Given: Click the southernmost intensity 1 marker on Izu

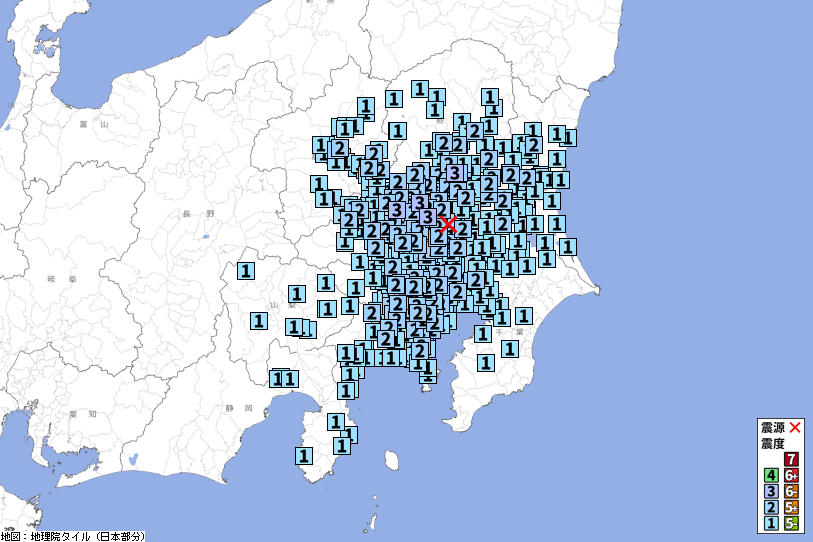Looking at the screenshot, I should tap(303, 455).
